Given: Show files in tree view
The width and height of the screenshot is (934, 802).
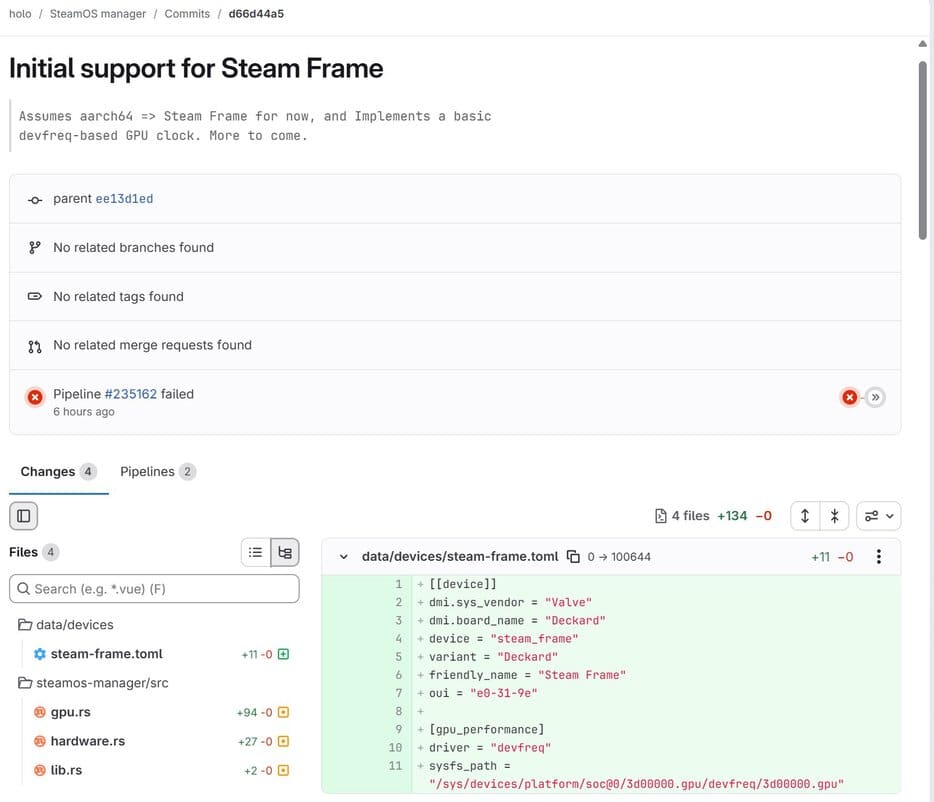Looking at the screenshot, I should (x=285, y=552).
